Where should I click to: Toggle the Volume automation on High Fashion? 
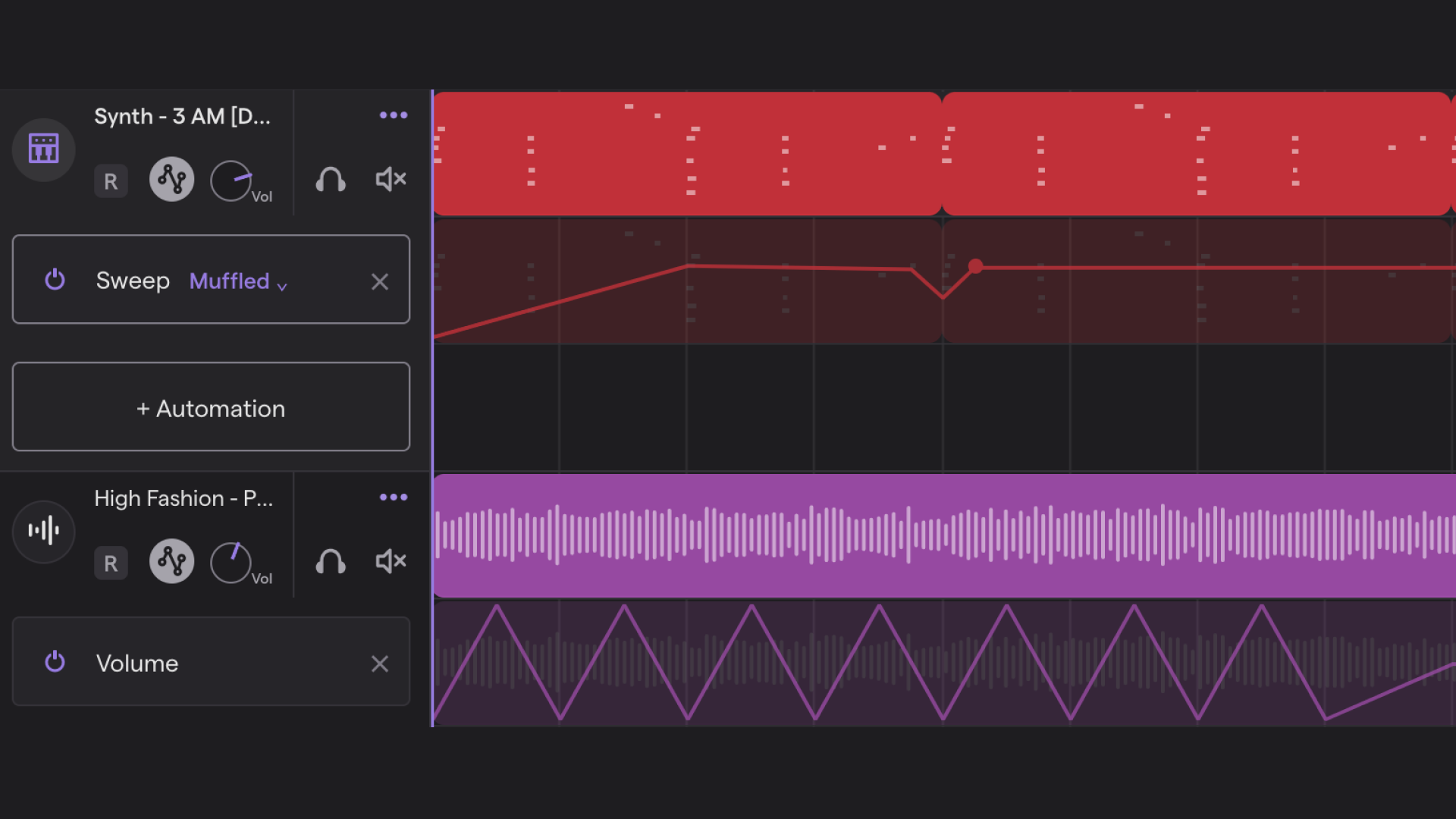(x=55, y=662)
